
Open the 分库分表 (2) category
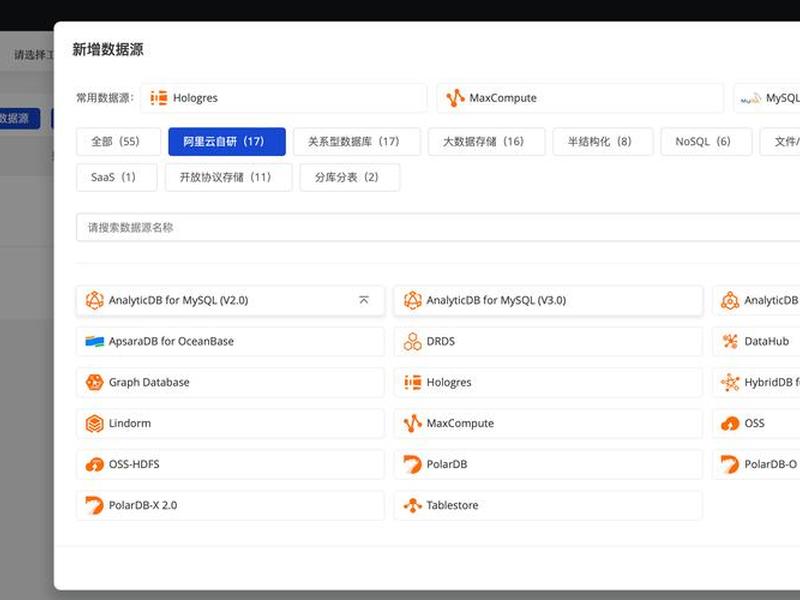[350, 177]
